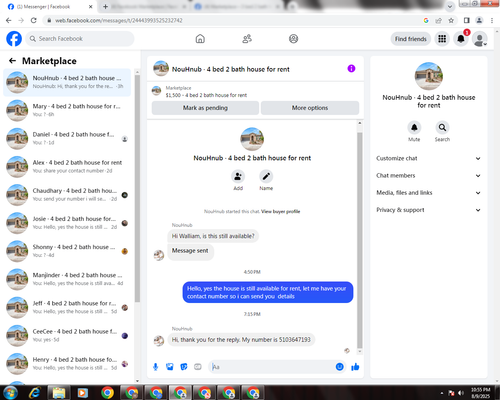Open Josie conversation in list
The image size is (500, 400).
(67, 223)
